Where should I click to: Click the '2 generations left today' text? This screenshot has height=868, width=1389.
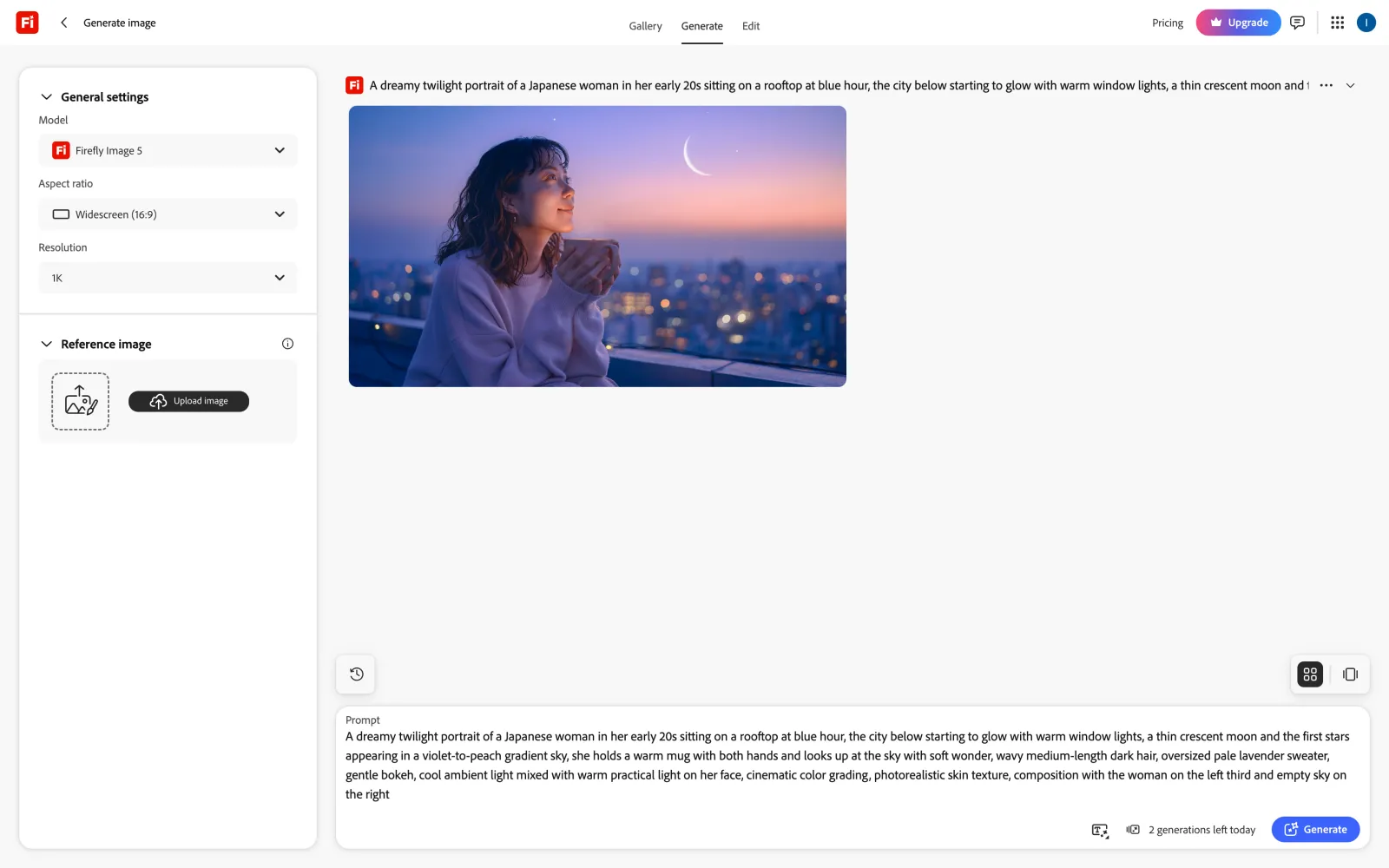[1201, 830]
